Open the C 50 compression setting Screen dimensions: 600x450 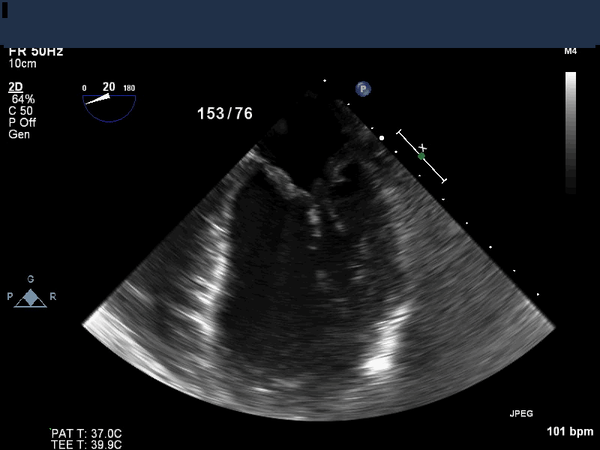[x=22, y=111]
